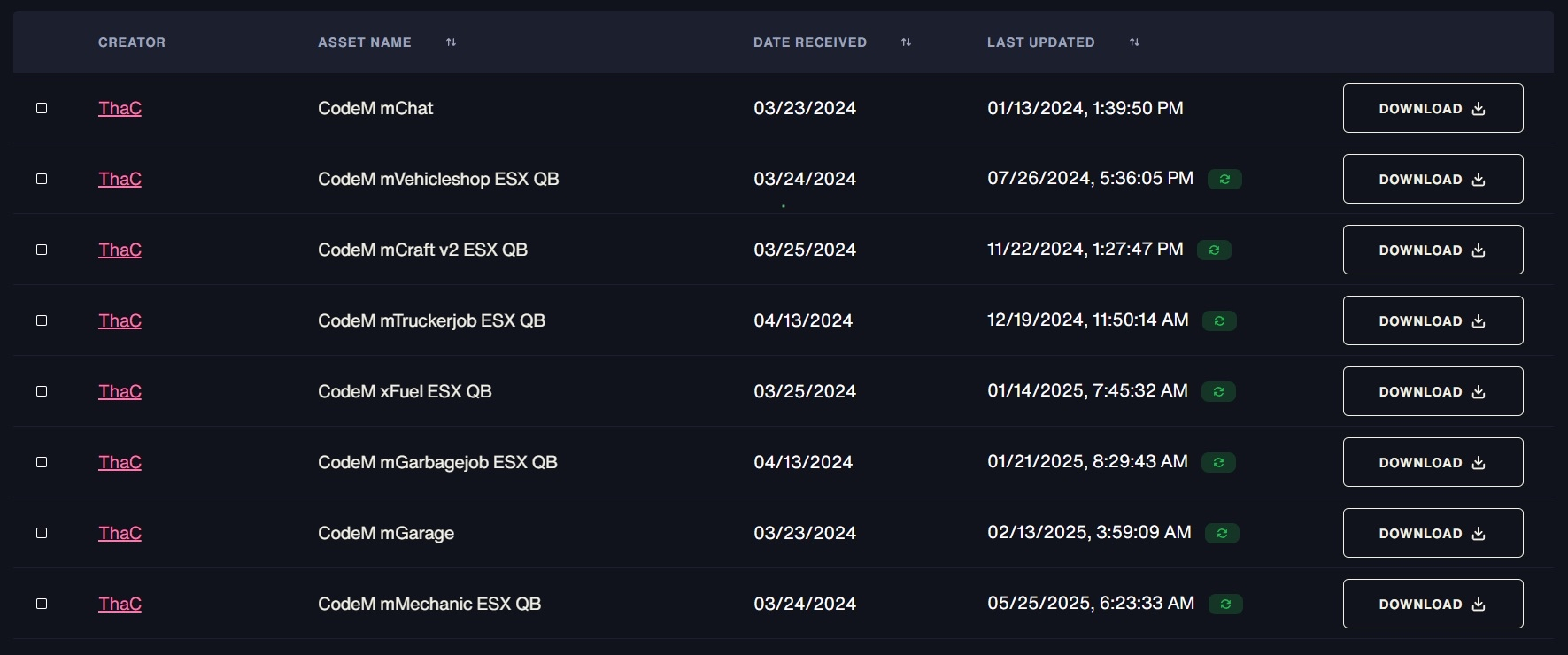This screenshot has width=1568, height=655.
Task: Open ThaC creator link for mGarage
Action: tap(120, 533)
